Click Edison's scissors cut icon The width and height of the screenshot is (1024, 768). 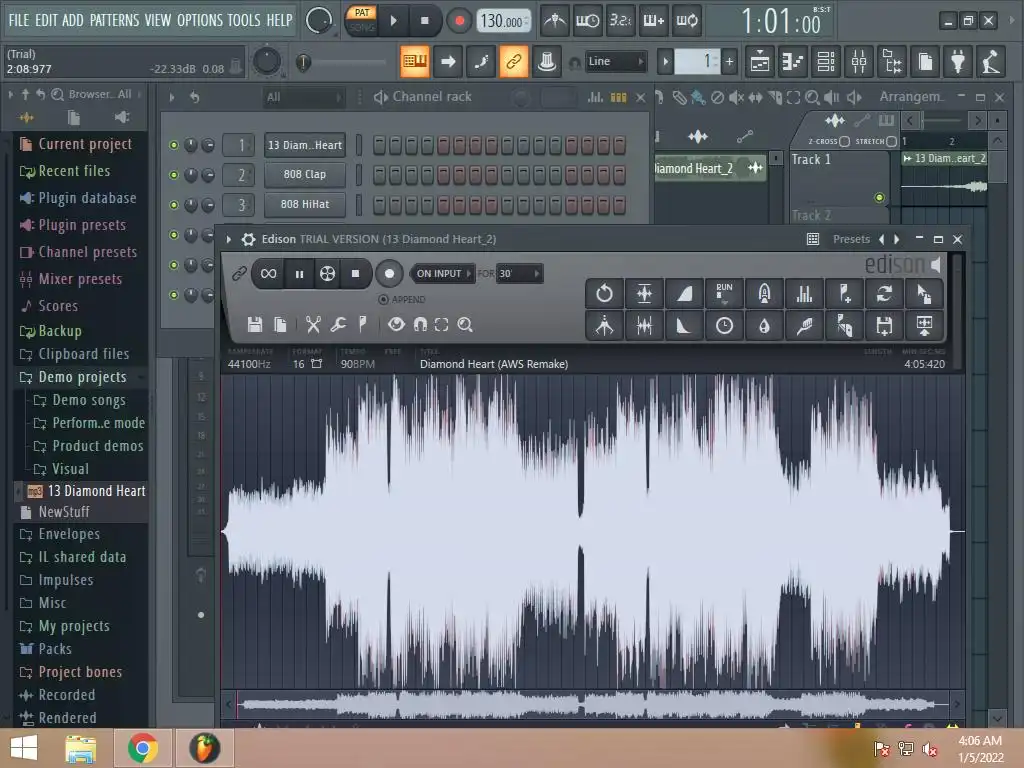[x=313, y=325]
